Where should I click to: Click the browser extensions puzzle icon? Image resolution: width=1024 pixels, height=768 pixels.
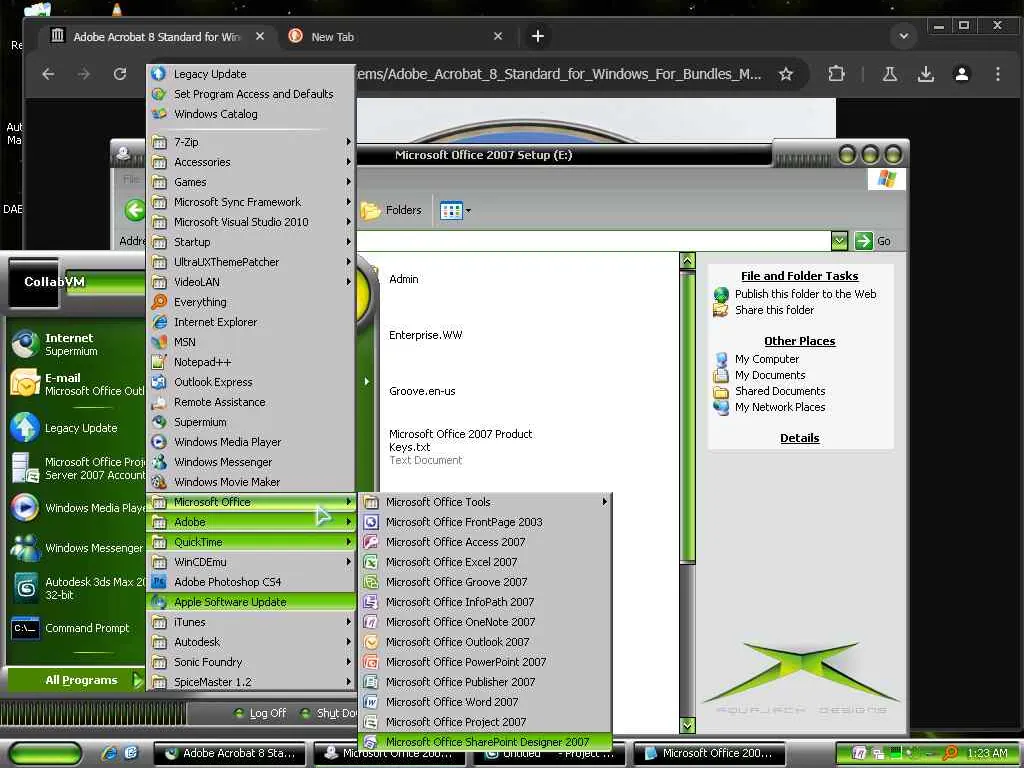point(836,74)
